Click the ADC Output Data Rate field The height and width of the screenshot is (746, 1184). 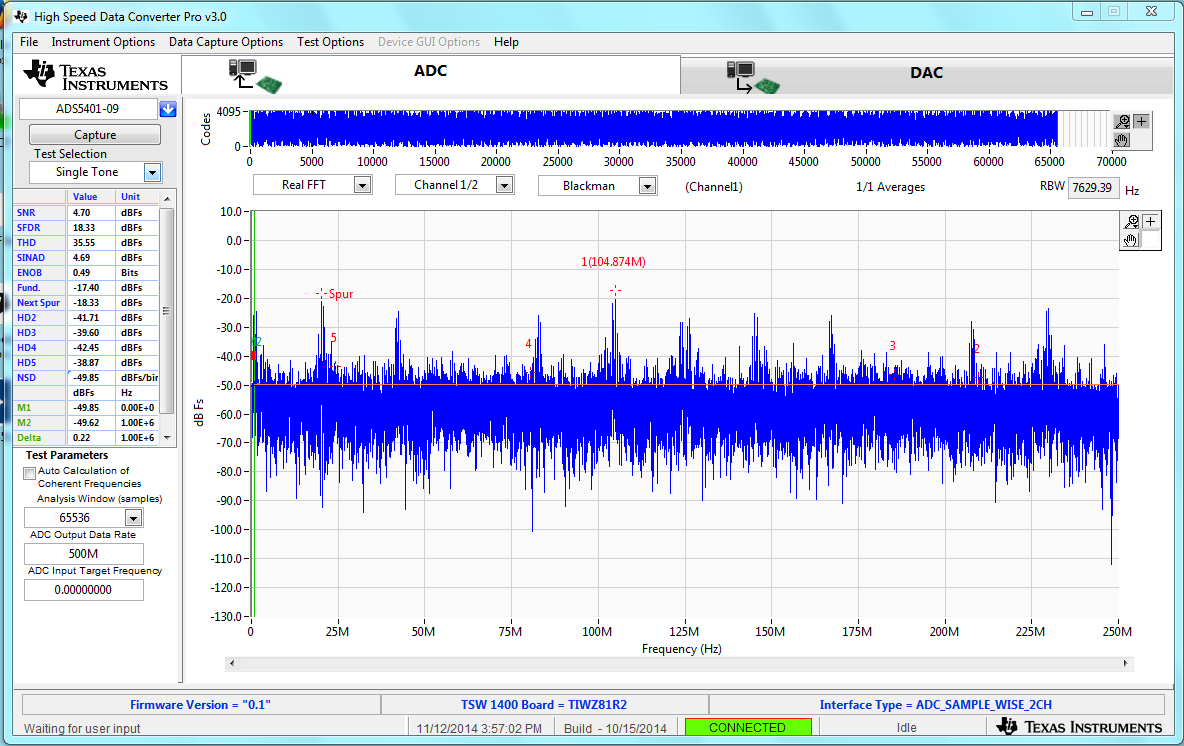tap(83, 553)
